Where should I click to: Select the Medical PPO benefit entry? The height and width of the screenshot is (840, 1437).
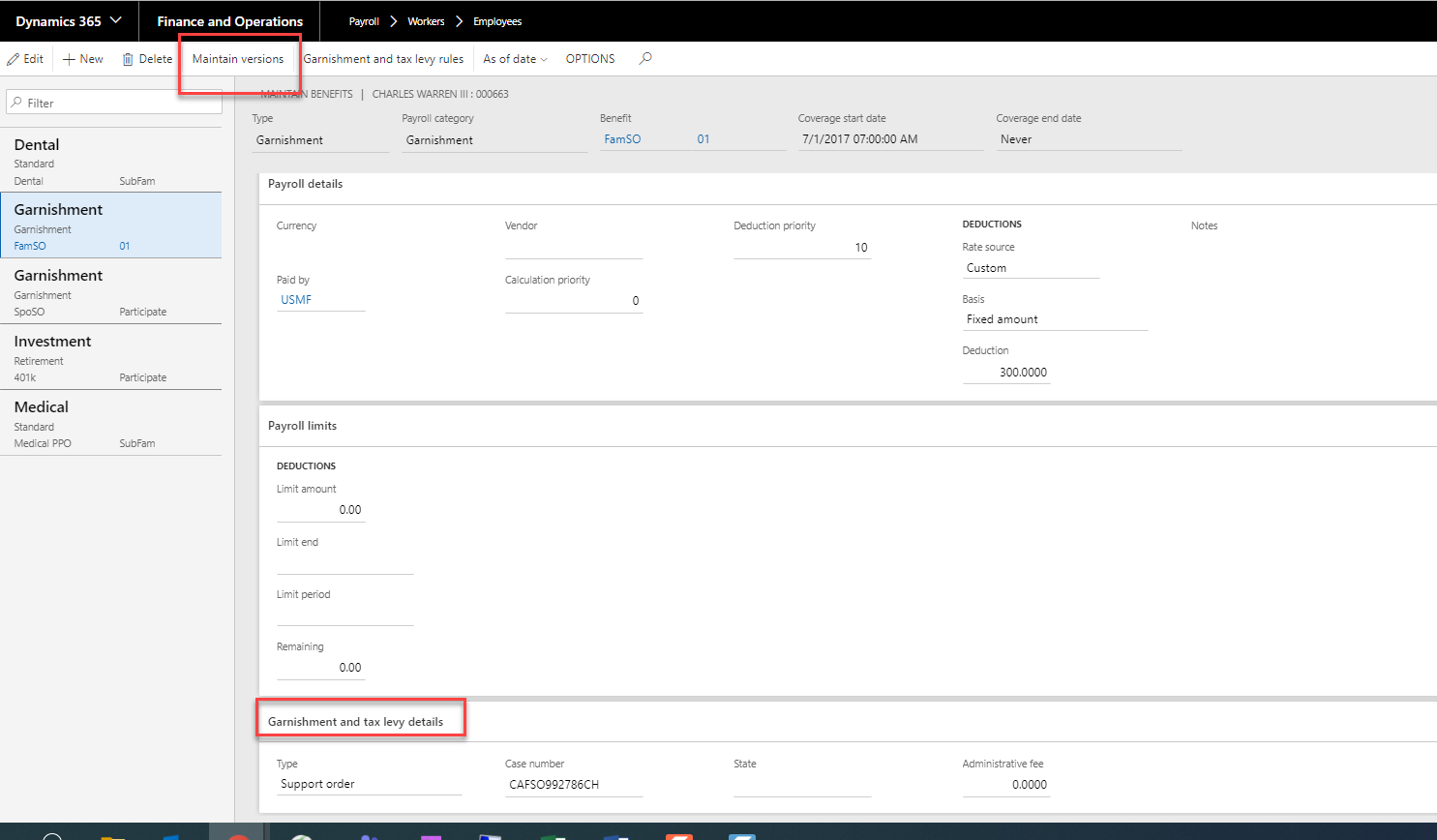[x=111, y=423]
